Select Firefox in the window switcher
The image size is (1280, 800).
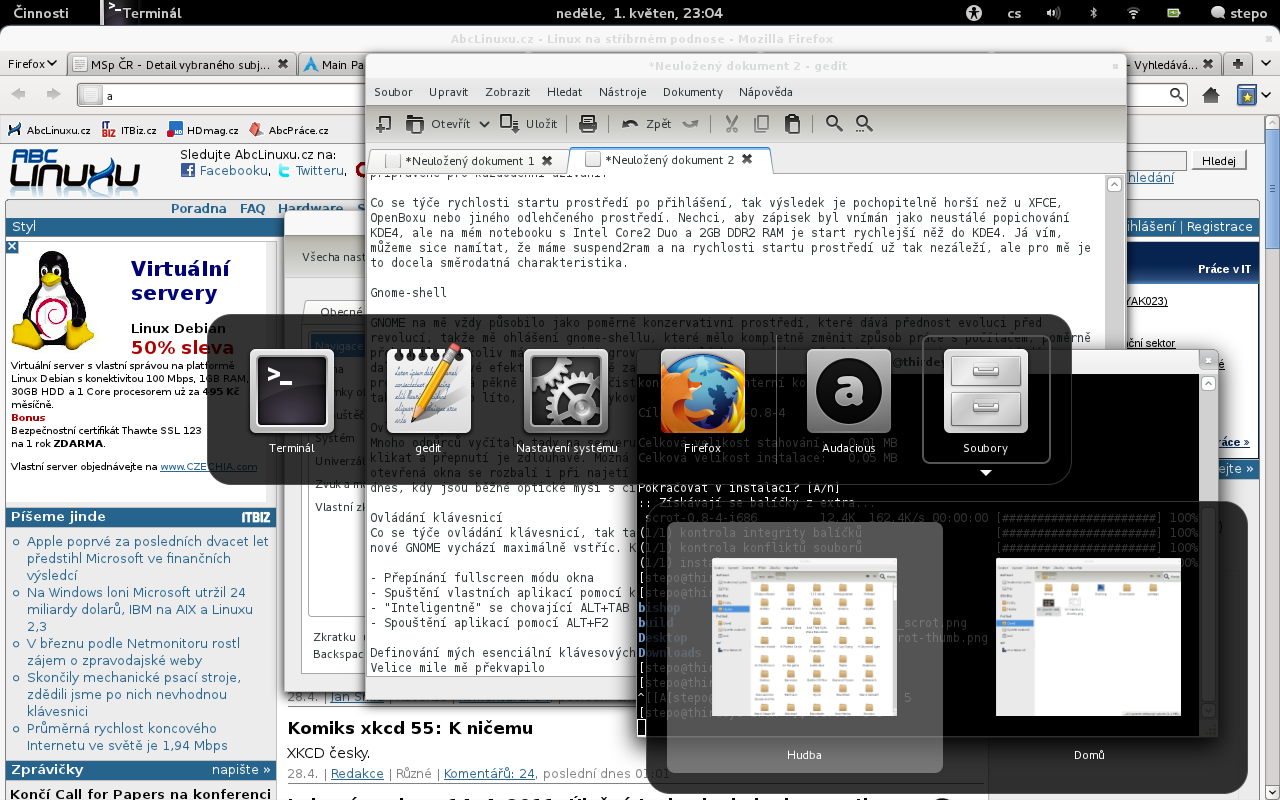coord(702,402)
